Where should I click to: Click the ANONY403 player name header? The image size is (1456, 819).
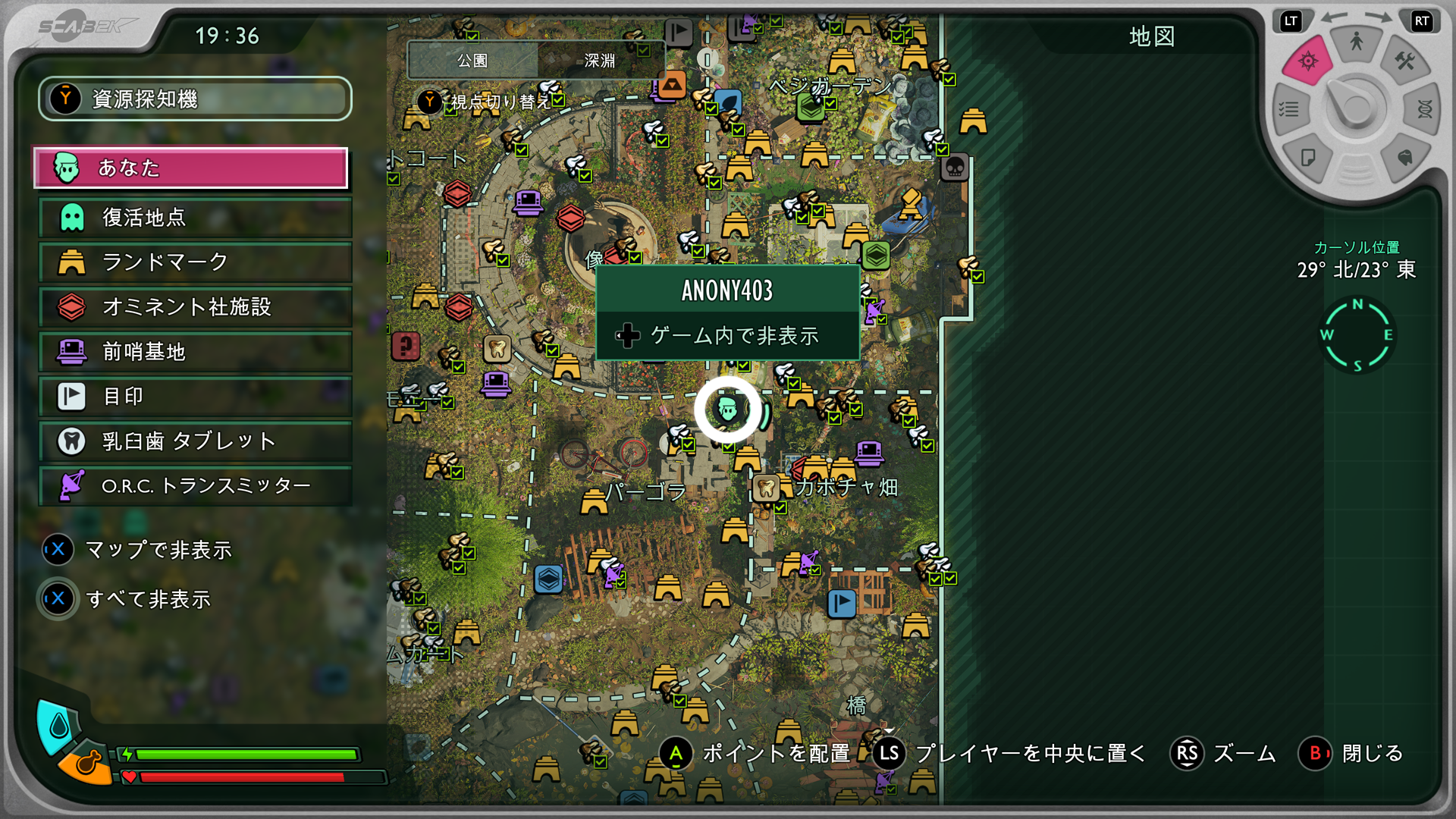pos(727,290)
